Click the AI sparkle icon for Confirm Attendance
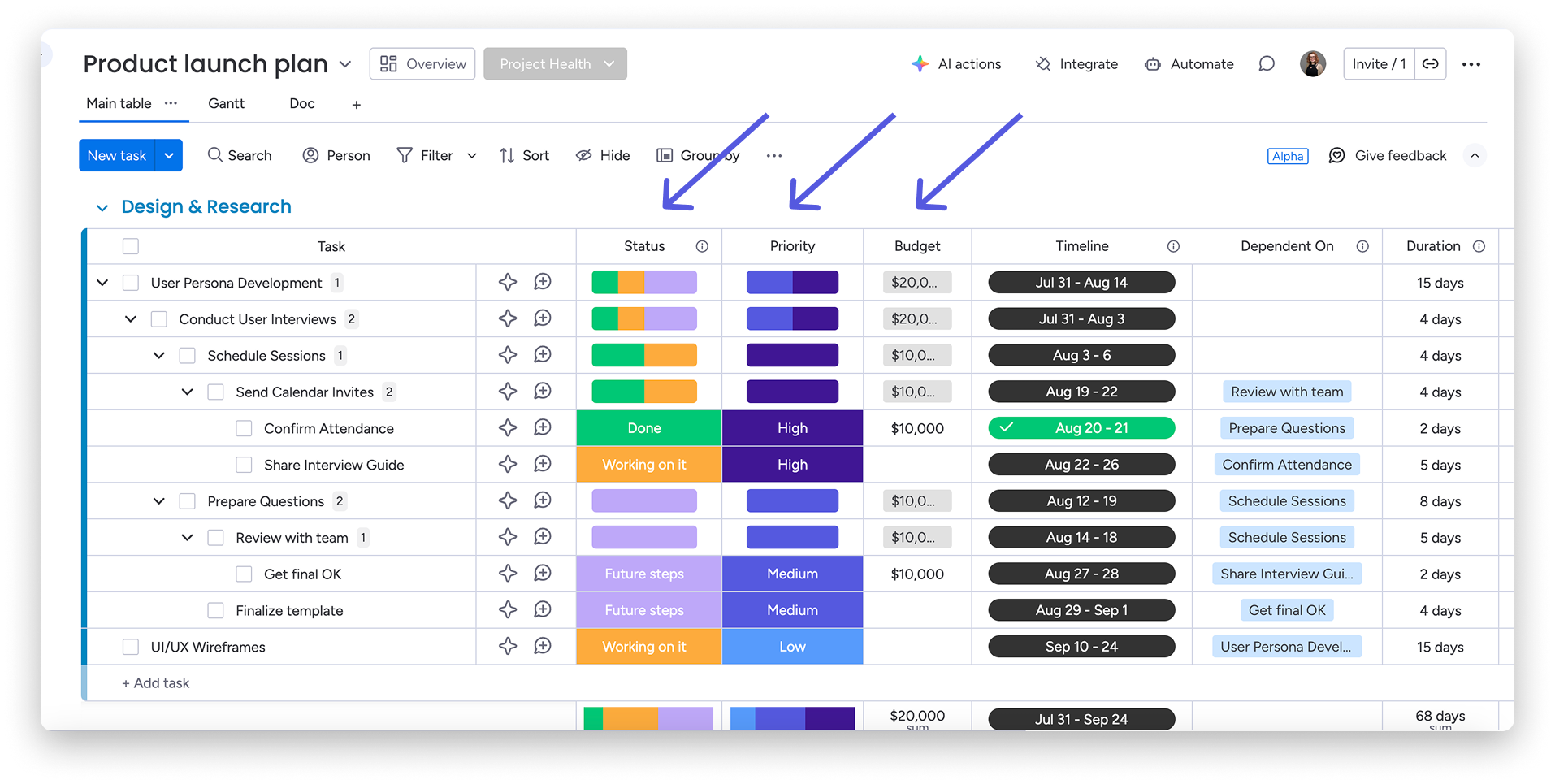Viewport: 1555px width, 784px height. 508,428
